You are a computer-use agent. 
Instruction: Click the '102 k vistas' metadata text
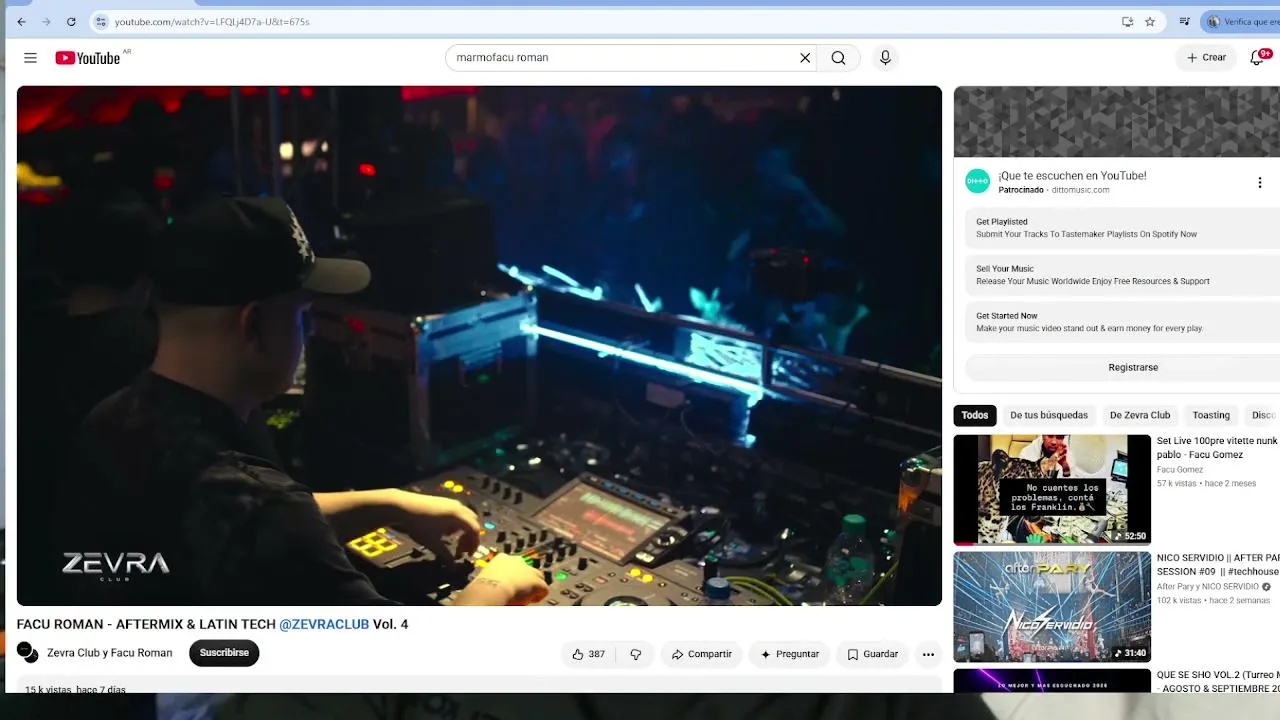coord(1179,600)
